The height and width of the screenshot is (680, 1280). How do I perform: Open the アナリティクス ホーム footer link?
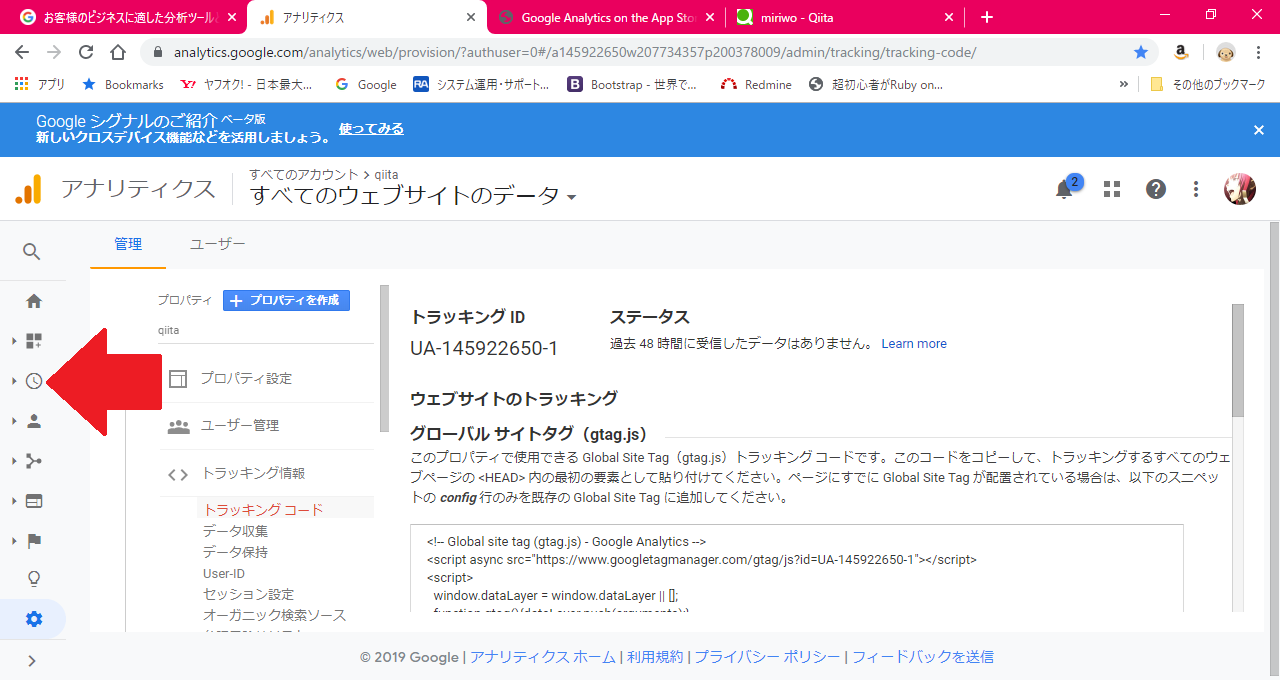(543, 657)
